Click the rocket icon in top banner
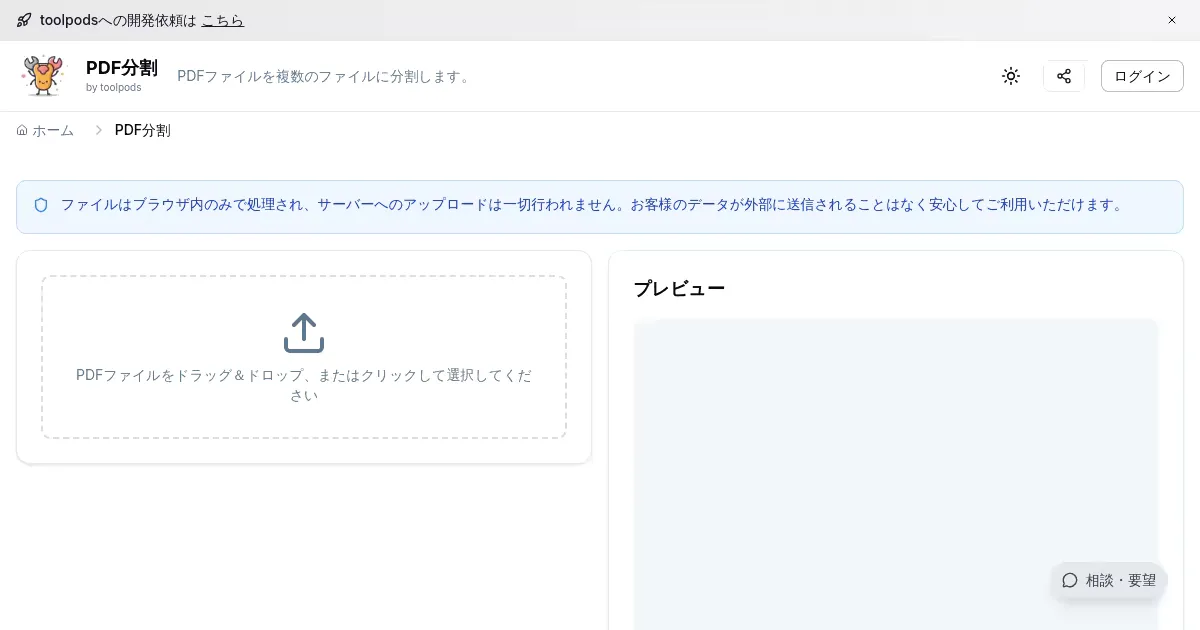This screenshot has width=1200, height=630. (24, 20)
